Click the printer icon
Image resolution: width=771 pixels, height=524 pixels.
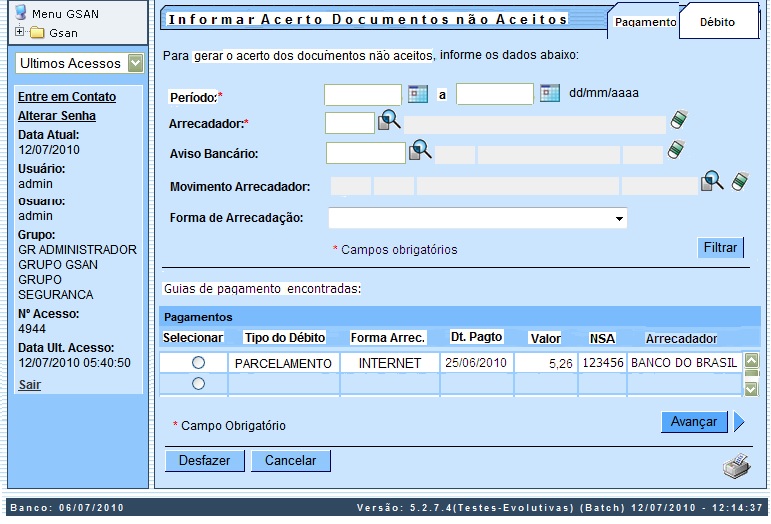pos(736,465)
